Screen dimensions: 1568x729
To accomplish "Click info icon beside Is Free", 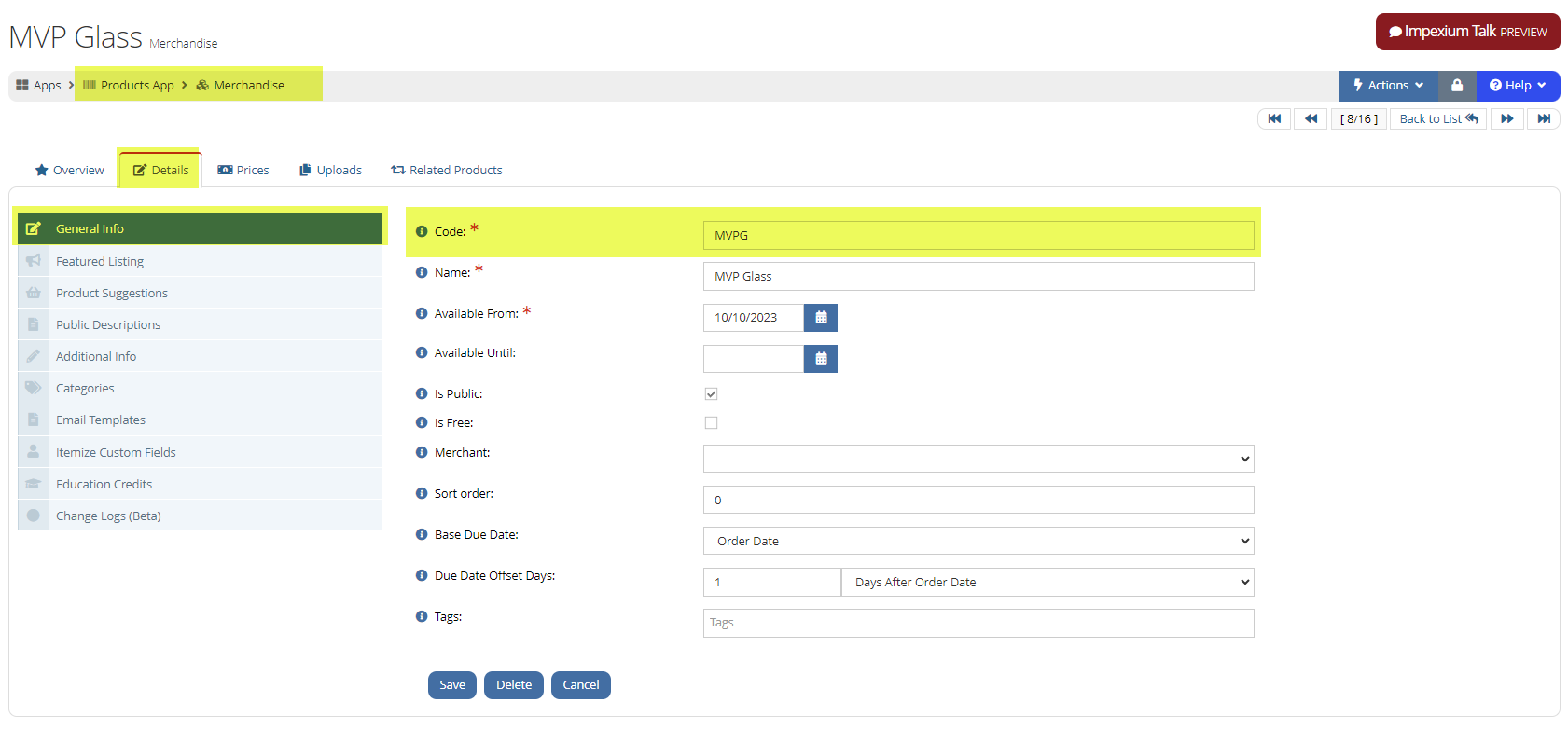I will click(x=422, y=422).
